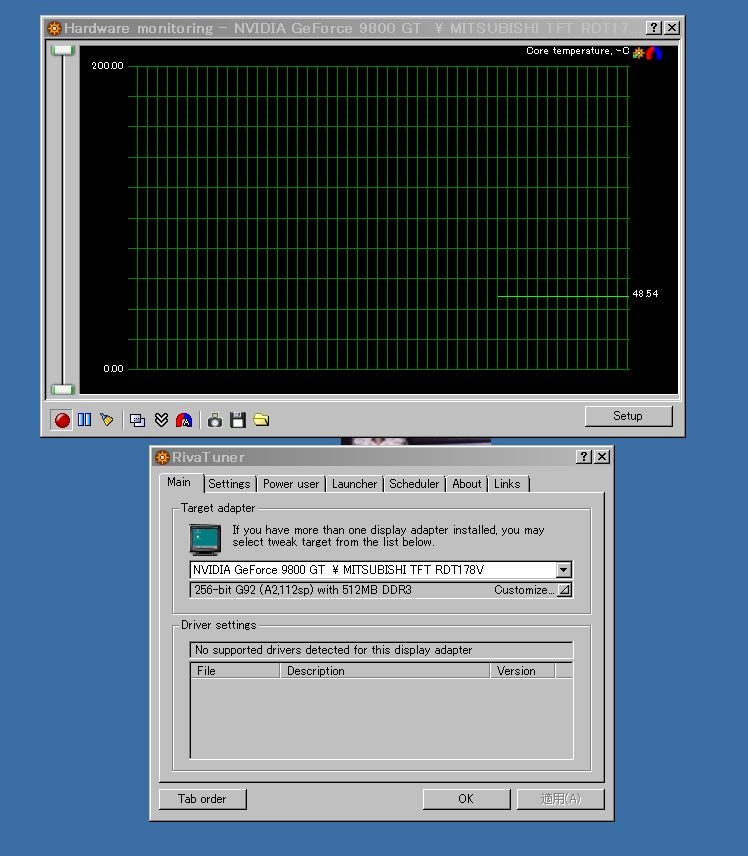Click the Core temperature graph label
The width and height of the screenshot is (748, 856).
tap(578, 51)
